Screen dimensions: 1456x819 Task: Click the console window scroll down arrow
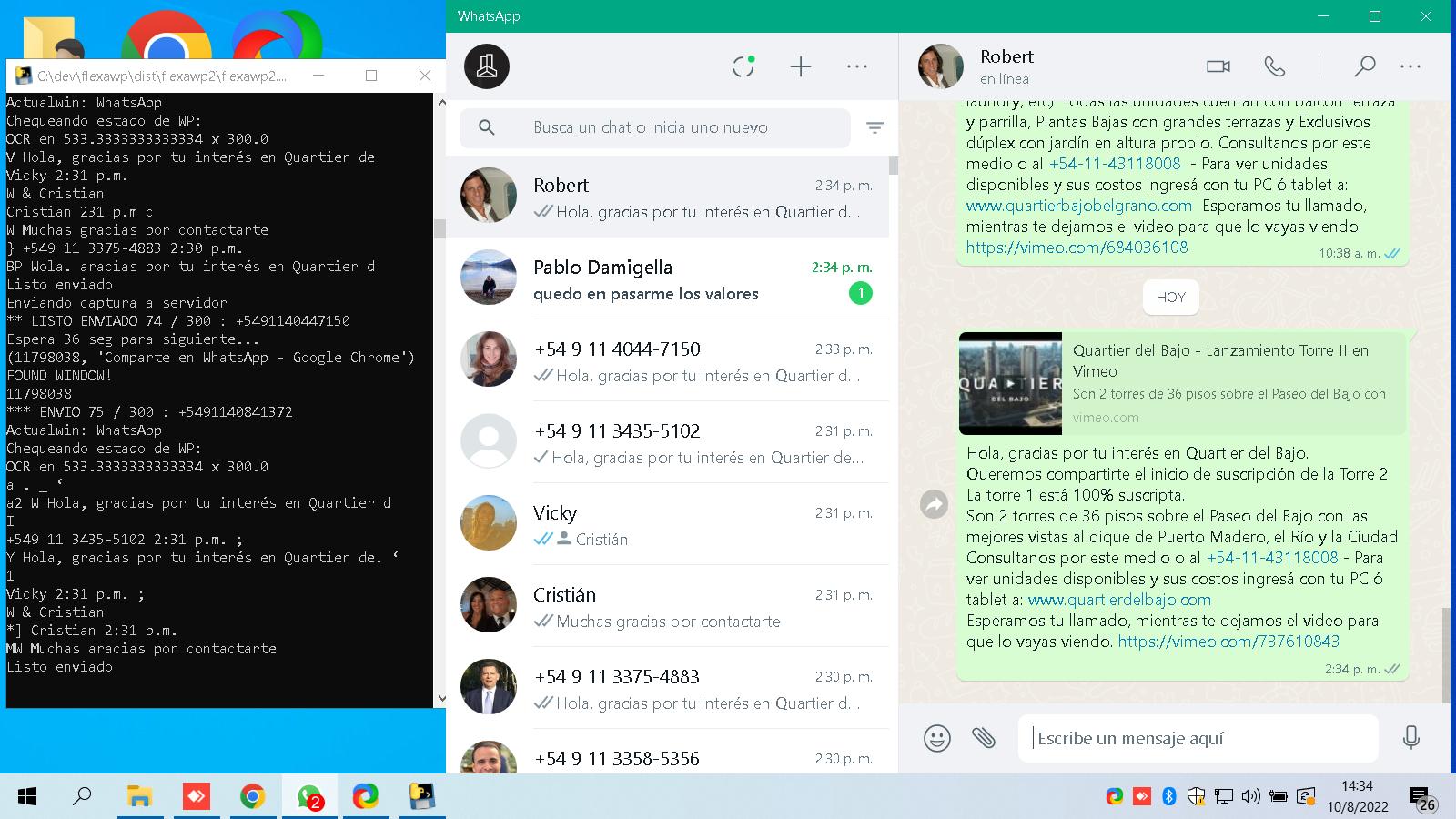441,699
